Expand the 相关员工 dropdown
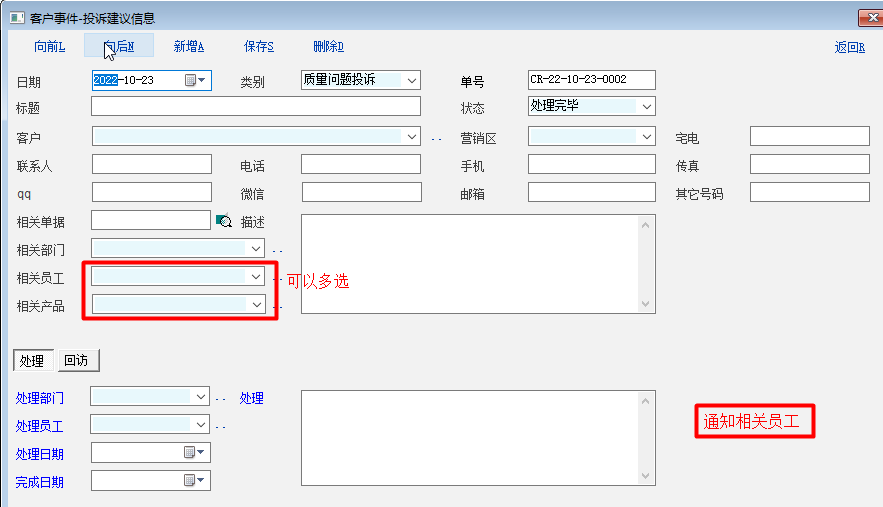Screen dimensions: 883x507 click(256, 276)
